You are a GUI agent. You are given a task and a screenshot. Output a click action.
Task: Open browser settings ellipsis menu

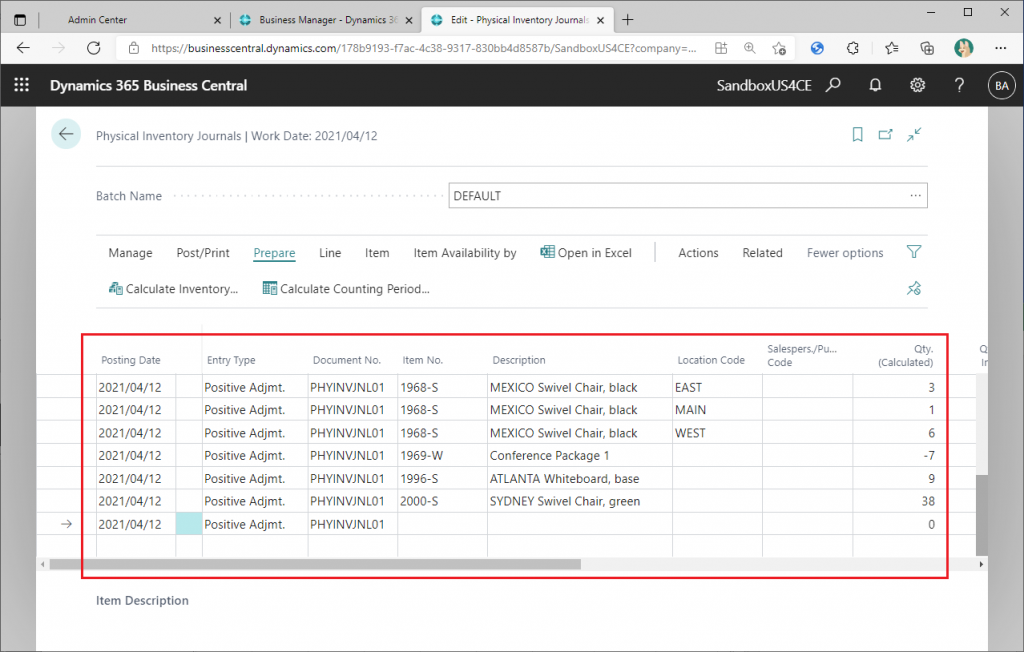tap(1000, 48)
